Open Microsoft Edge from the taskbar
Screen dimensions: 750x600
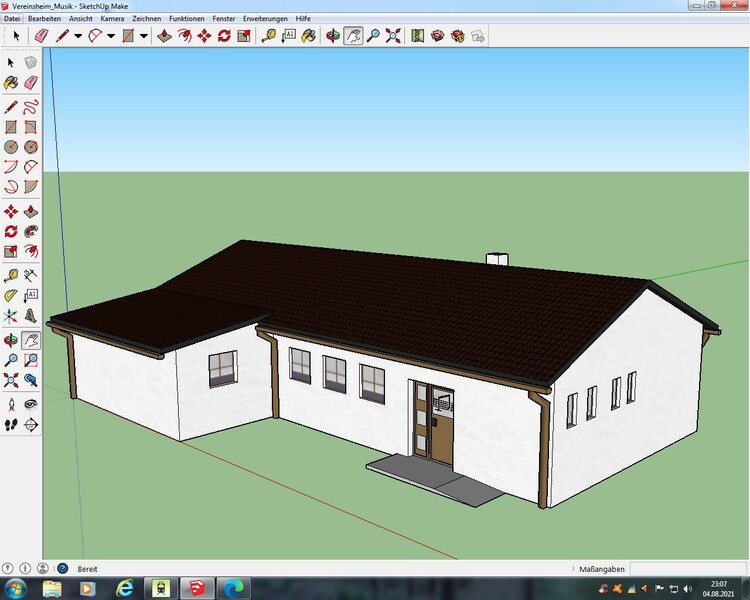233,588
